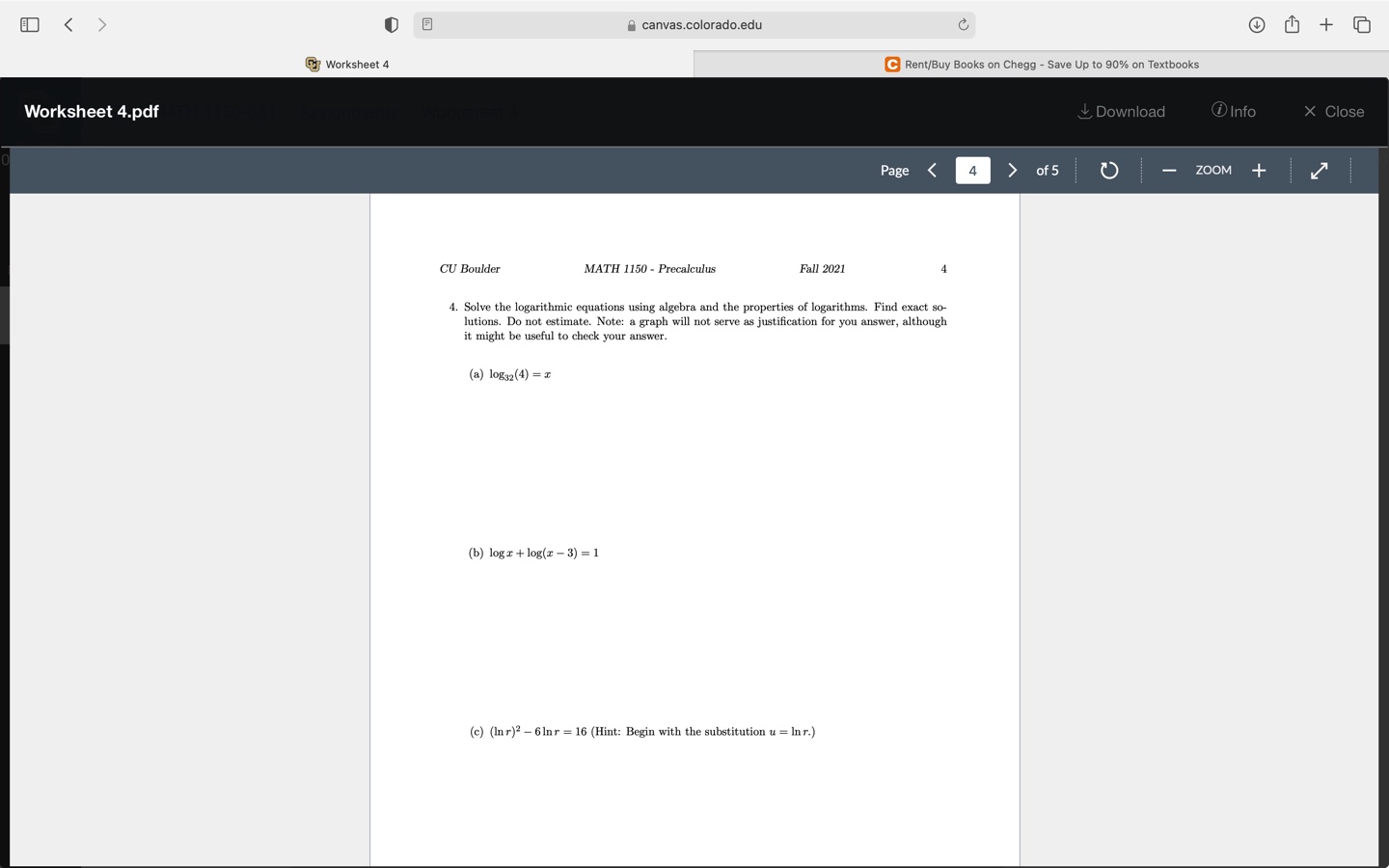
Task: Click the page number input field
Action: 972,170
